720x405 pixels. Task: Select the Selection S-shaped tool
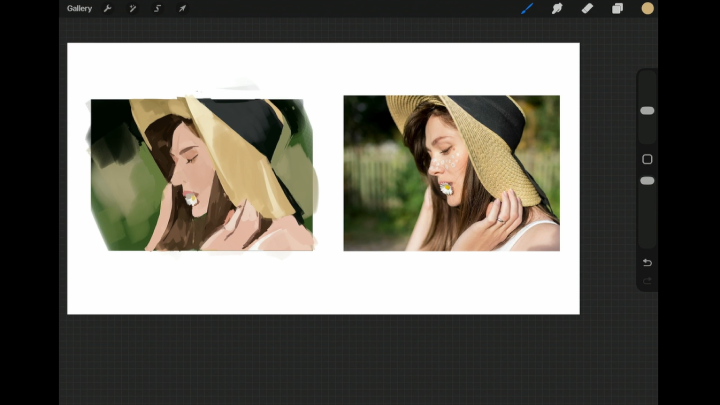(157, 8)
